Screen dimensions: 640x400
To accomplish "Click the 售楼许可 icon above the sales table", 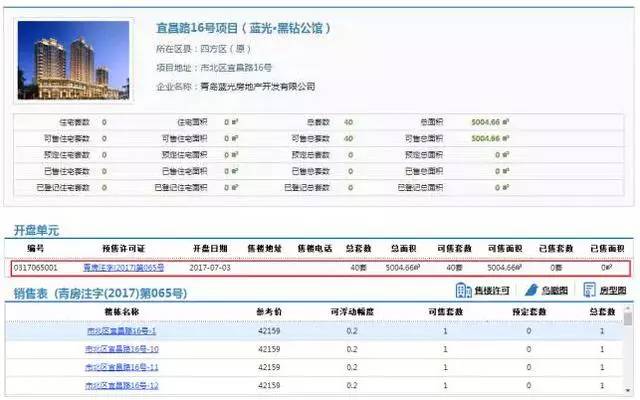I will pyautogui.click(x=485, y=291).
